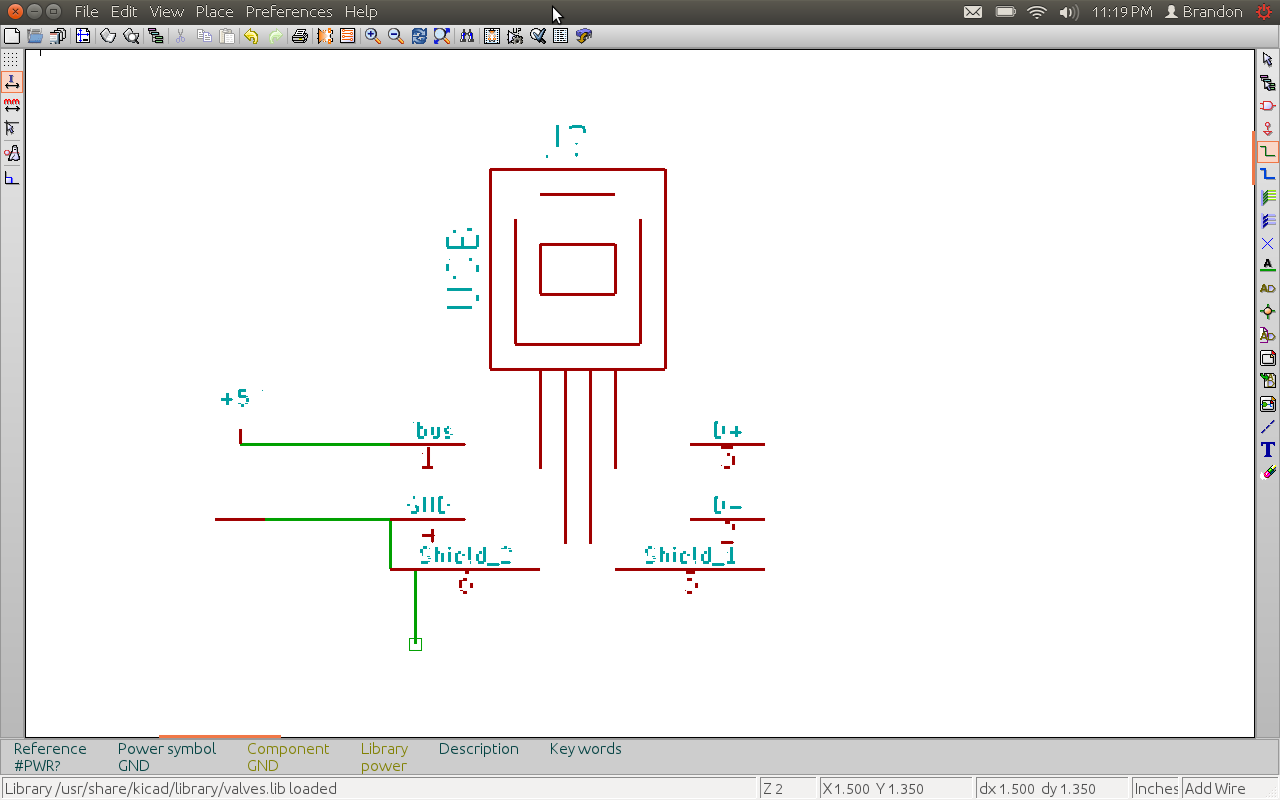Select the Place wire tool
1280x800 pixels.
click(1268, 152)
